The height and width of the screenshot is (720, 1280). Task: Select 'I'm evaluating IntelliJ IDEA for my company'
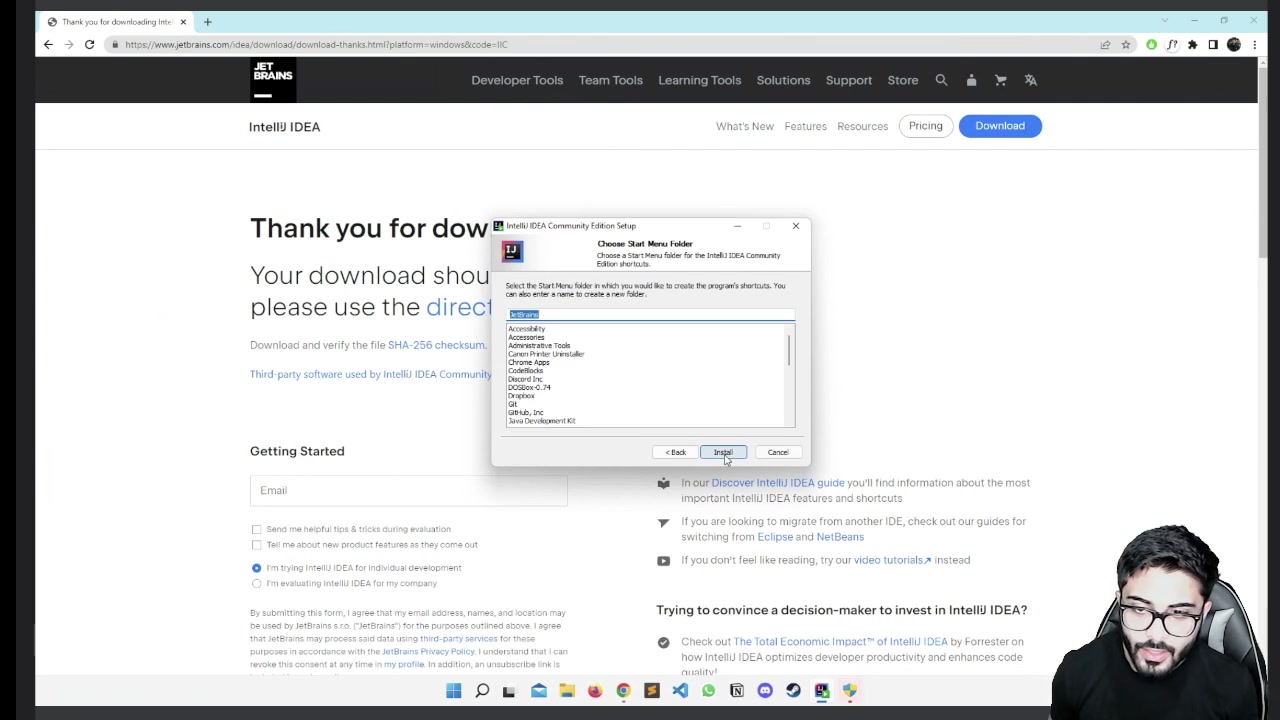click(x=257, y=583)
